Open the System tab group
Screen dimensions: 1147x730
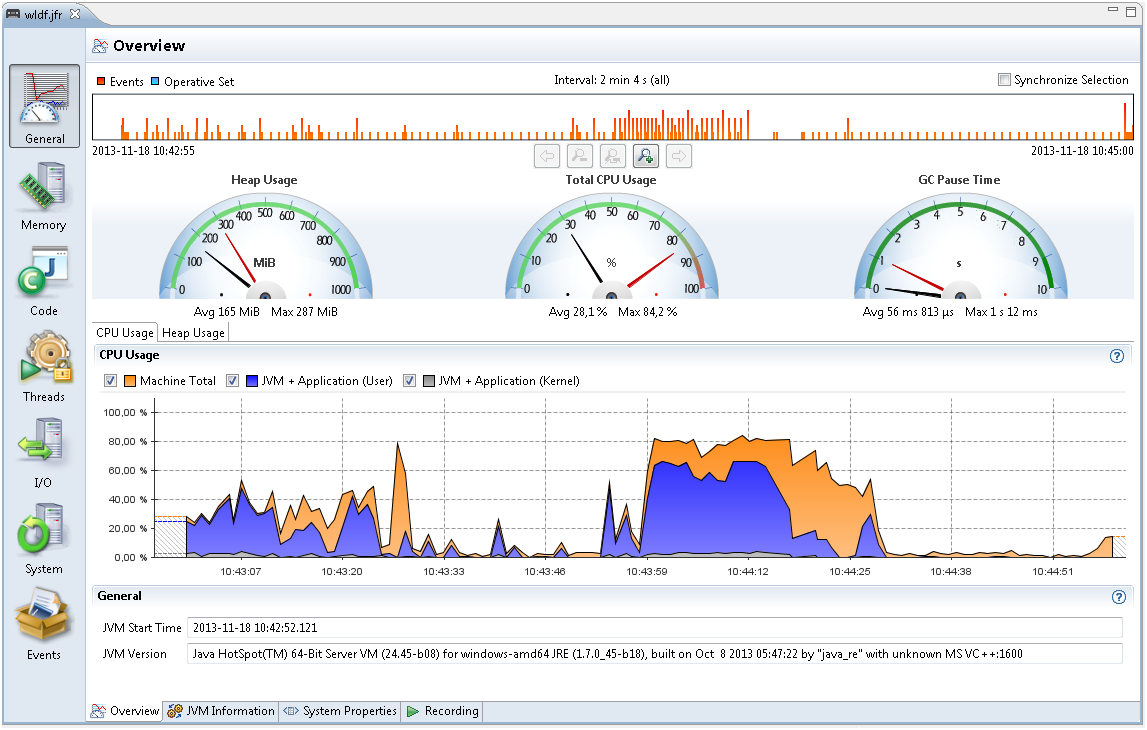pos(44,540)
